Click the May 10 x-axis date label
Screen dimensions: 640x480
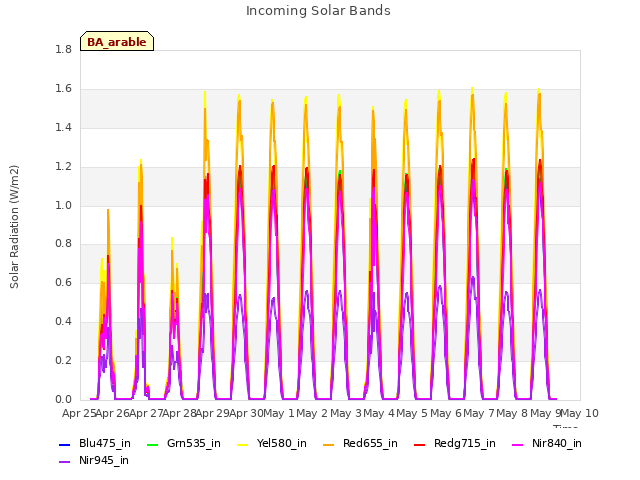[580, 413]
